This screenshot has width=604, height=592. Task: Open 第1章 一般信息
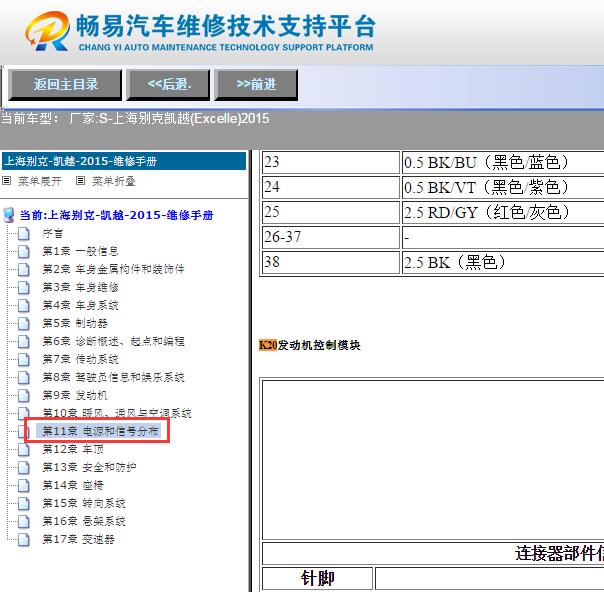(80, 252)
